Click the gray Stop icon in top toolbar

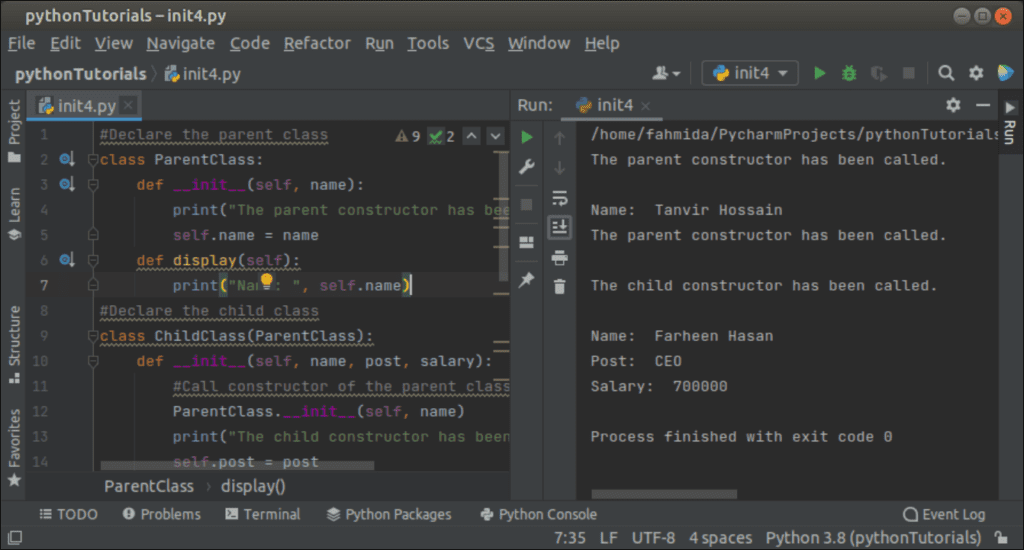point(908,73)
